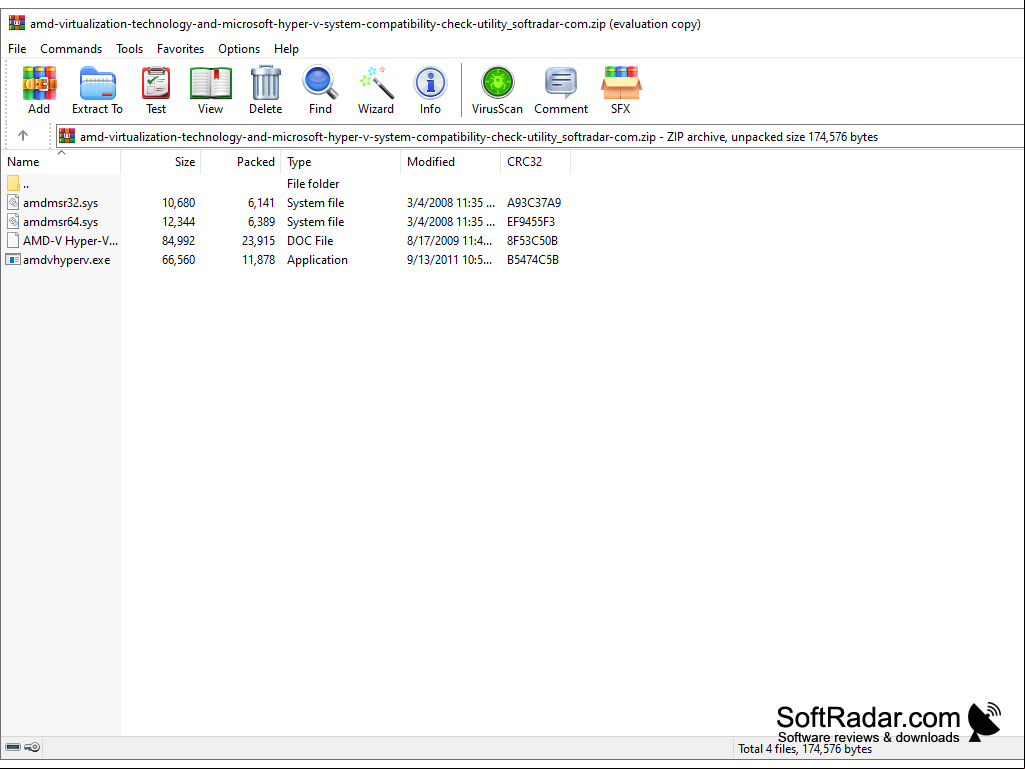The image size is (1025, 769).
Task: Select the amdmsr32.sys file name
Action: coord(61,203)
